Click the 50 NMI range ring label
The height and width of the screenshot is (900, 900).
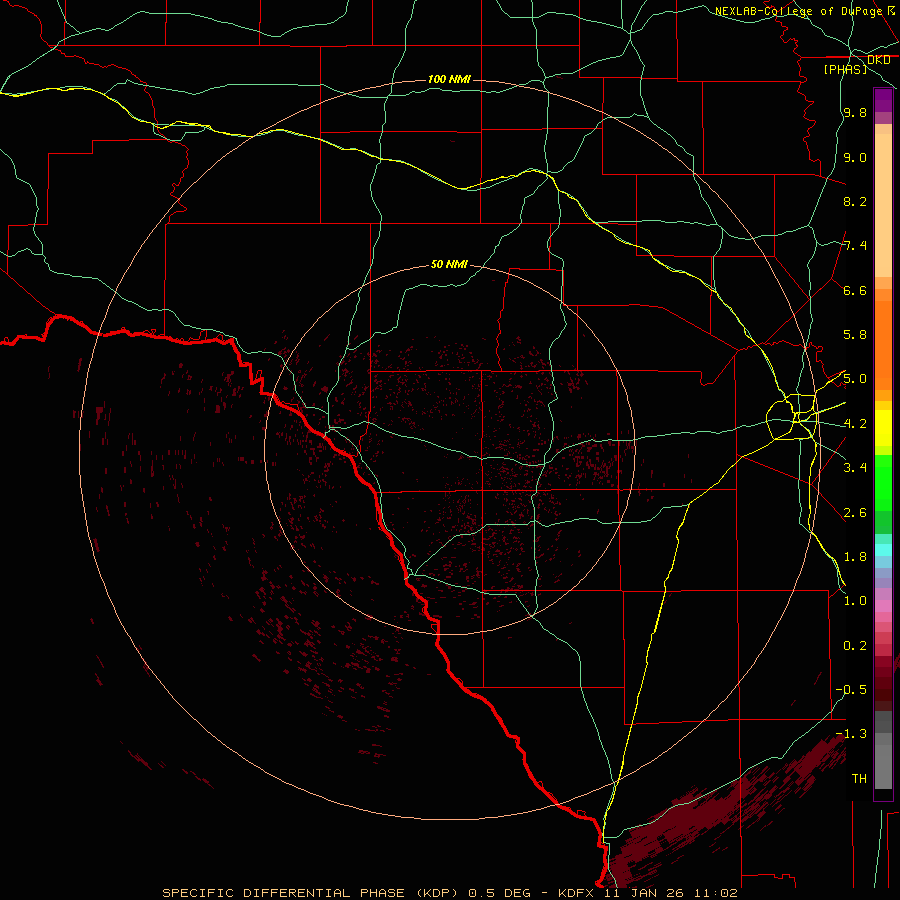click(449, 264)
